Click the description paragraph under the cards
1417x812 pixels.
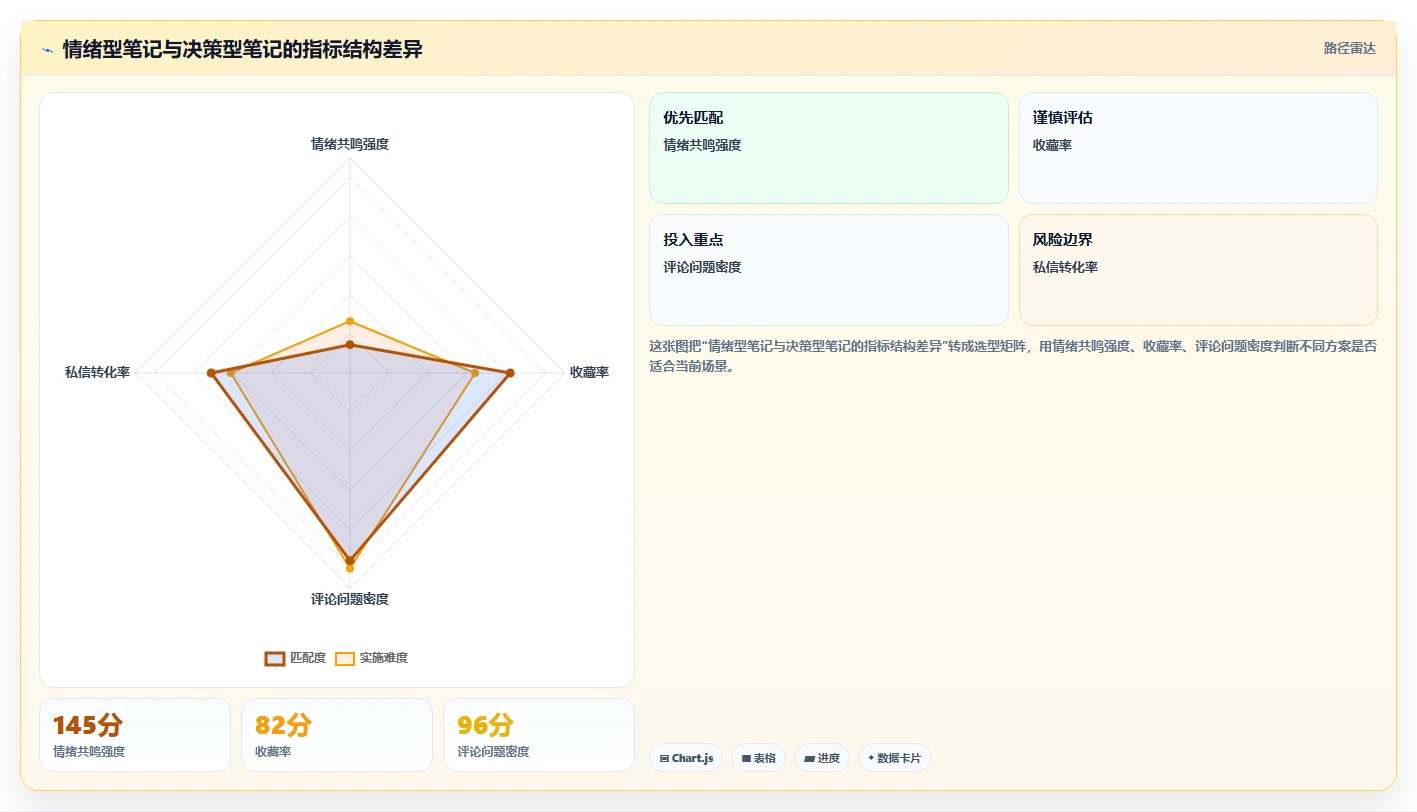point(1013,356)
